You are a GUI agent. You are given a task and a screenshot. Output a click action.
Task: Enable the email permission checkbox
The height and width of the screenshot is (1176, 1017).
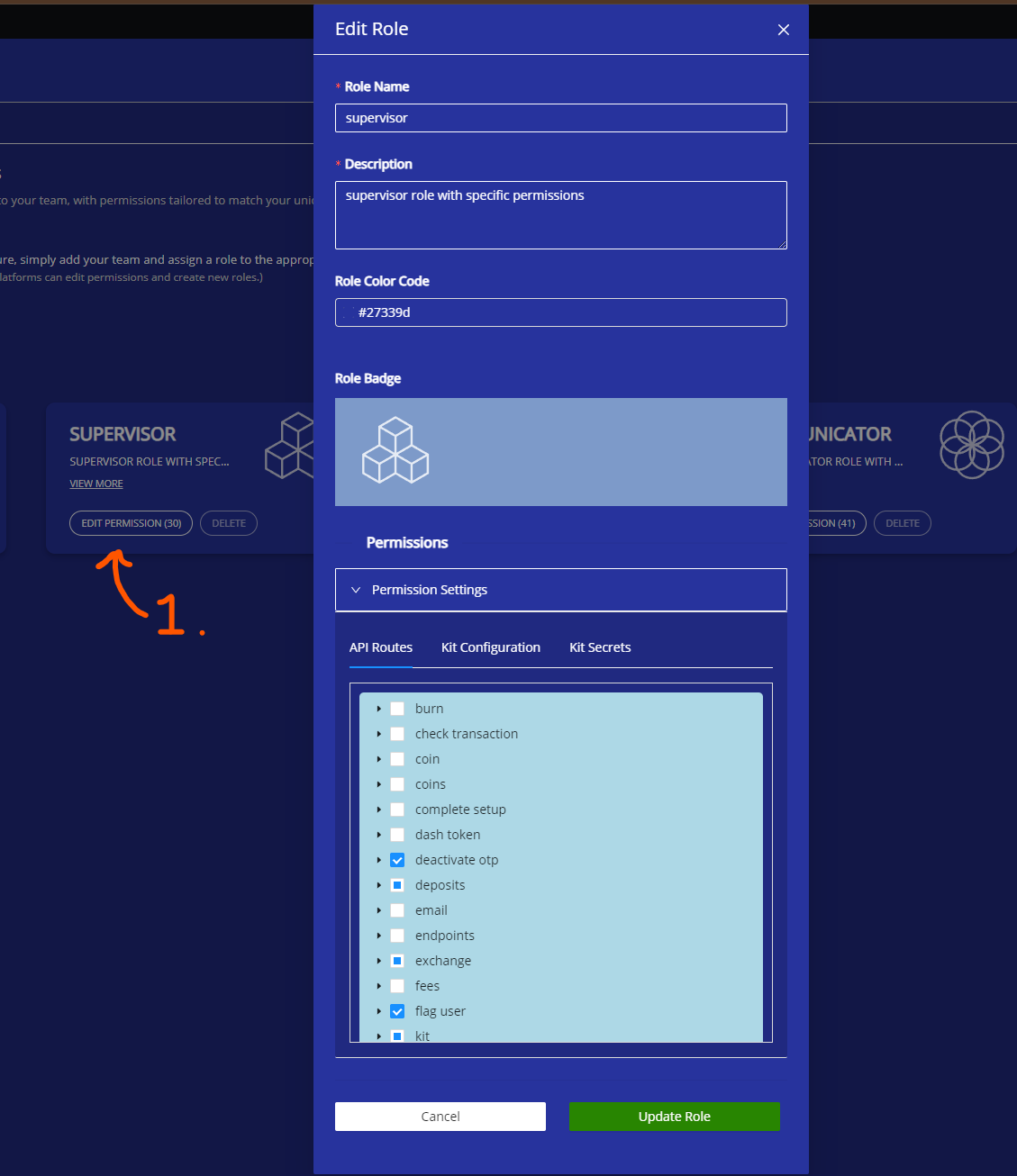[x=397, y=910]
